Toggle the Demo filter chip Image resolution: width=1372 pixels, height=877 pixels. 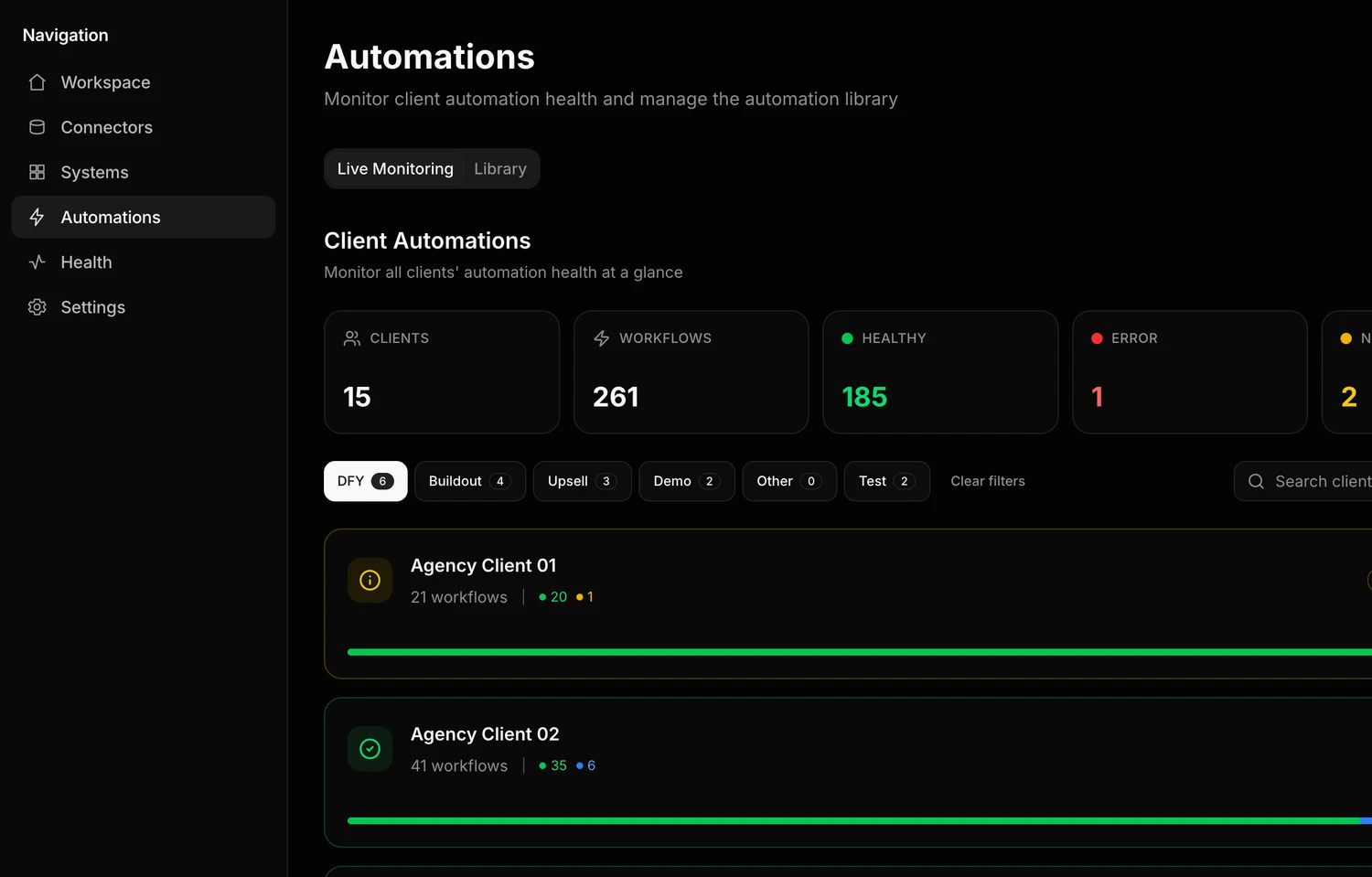(687, 481)
